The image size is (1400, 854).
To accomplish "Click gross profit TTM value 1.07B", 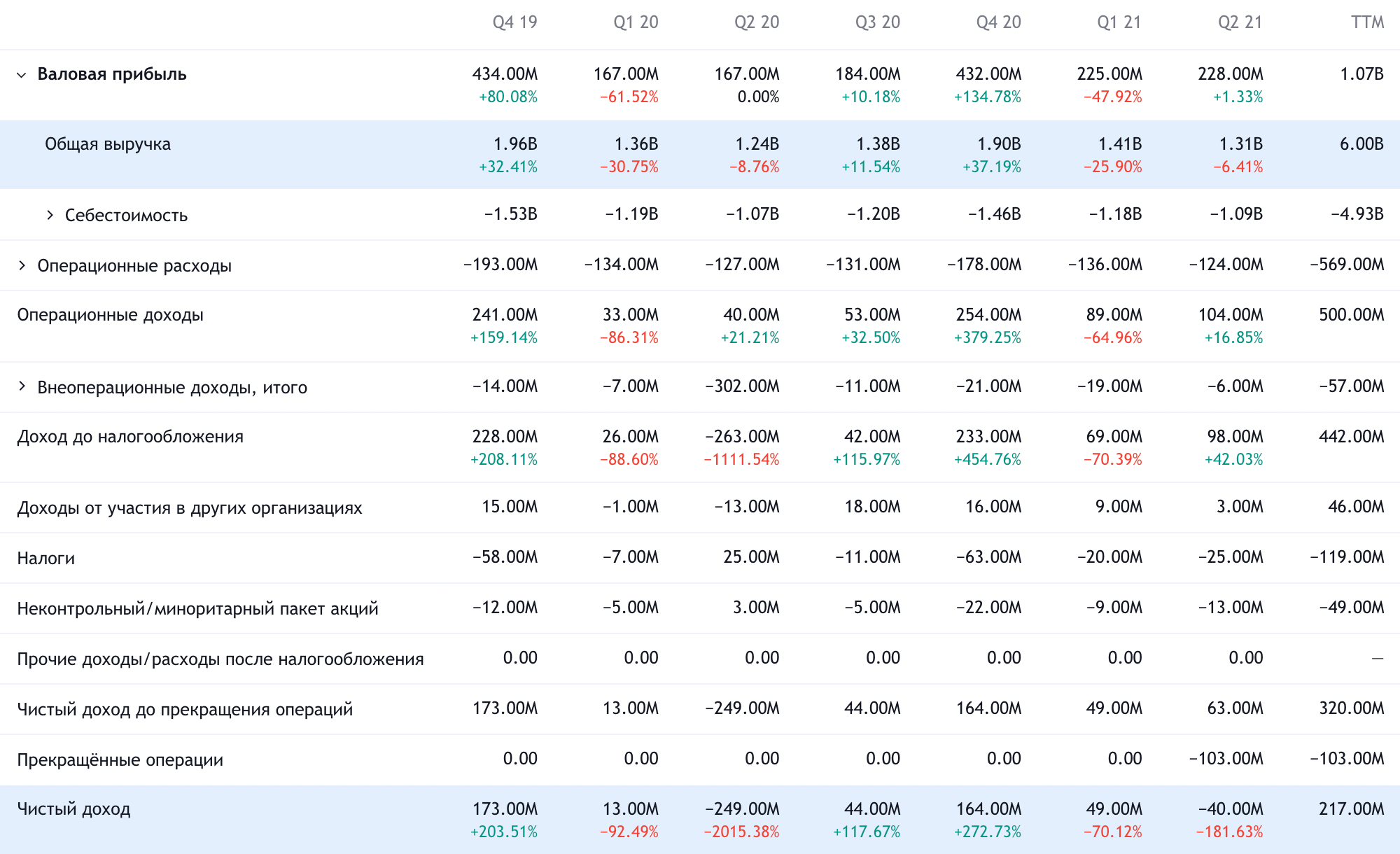I will pyautogui.click(x=1361, y=74).
